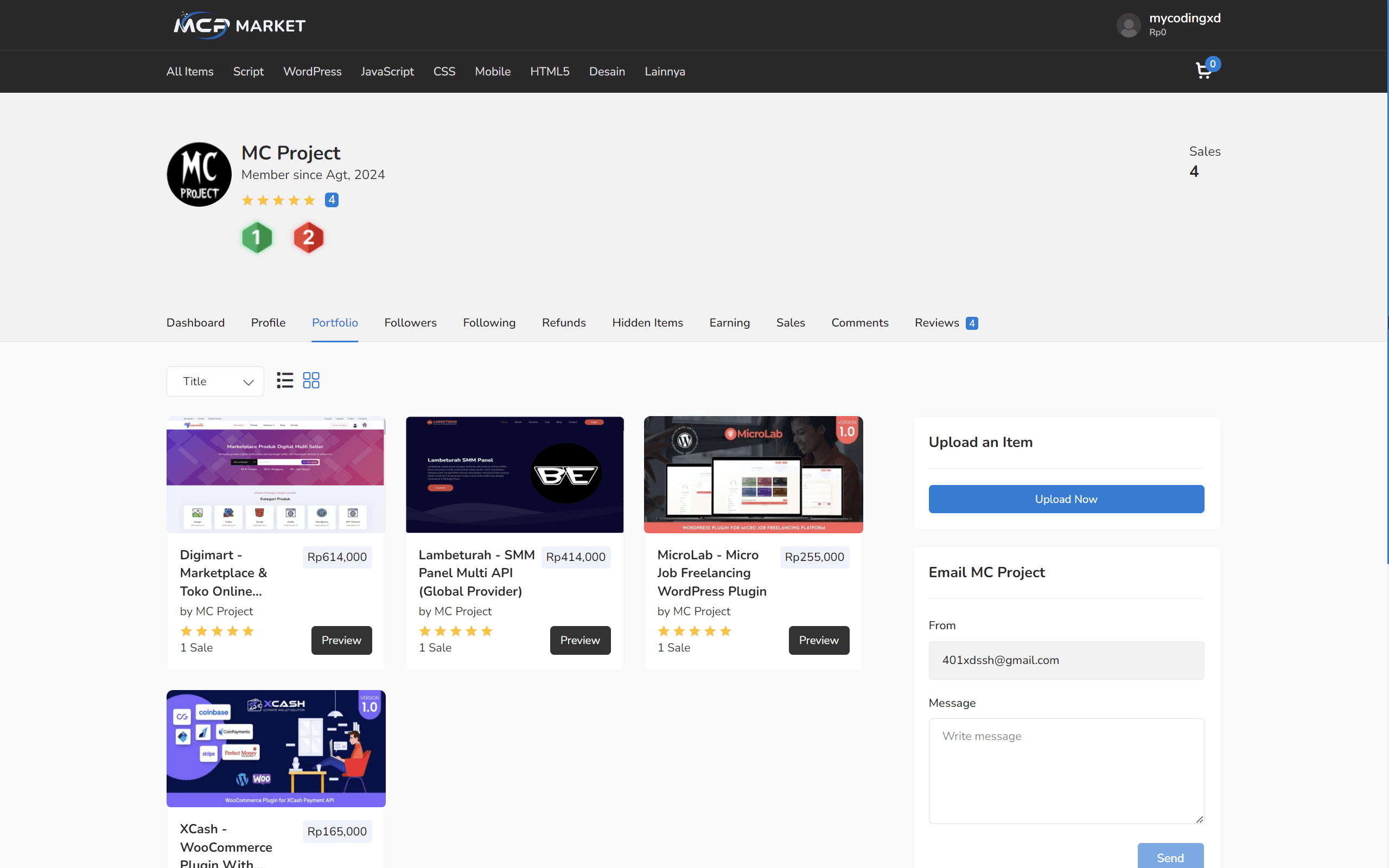This screenshot has width=1389, height=868.
Task: Click the From email field
Action: (x=1066, y=660)
